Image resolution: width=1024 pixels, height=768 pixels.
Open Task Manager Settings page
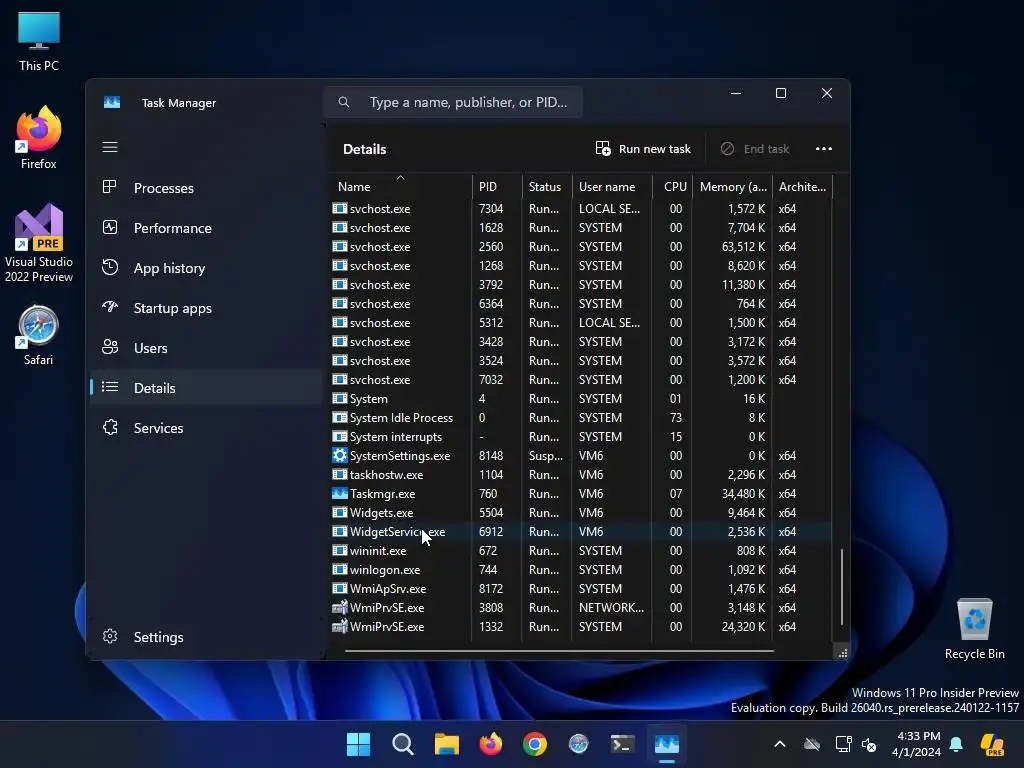(x=206, y=636)
